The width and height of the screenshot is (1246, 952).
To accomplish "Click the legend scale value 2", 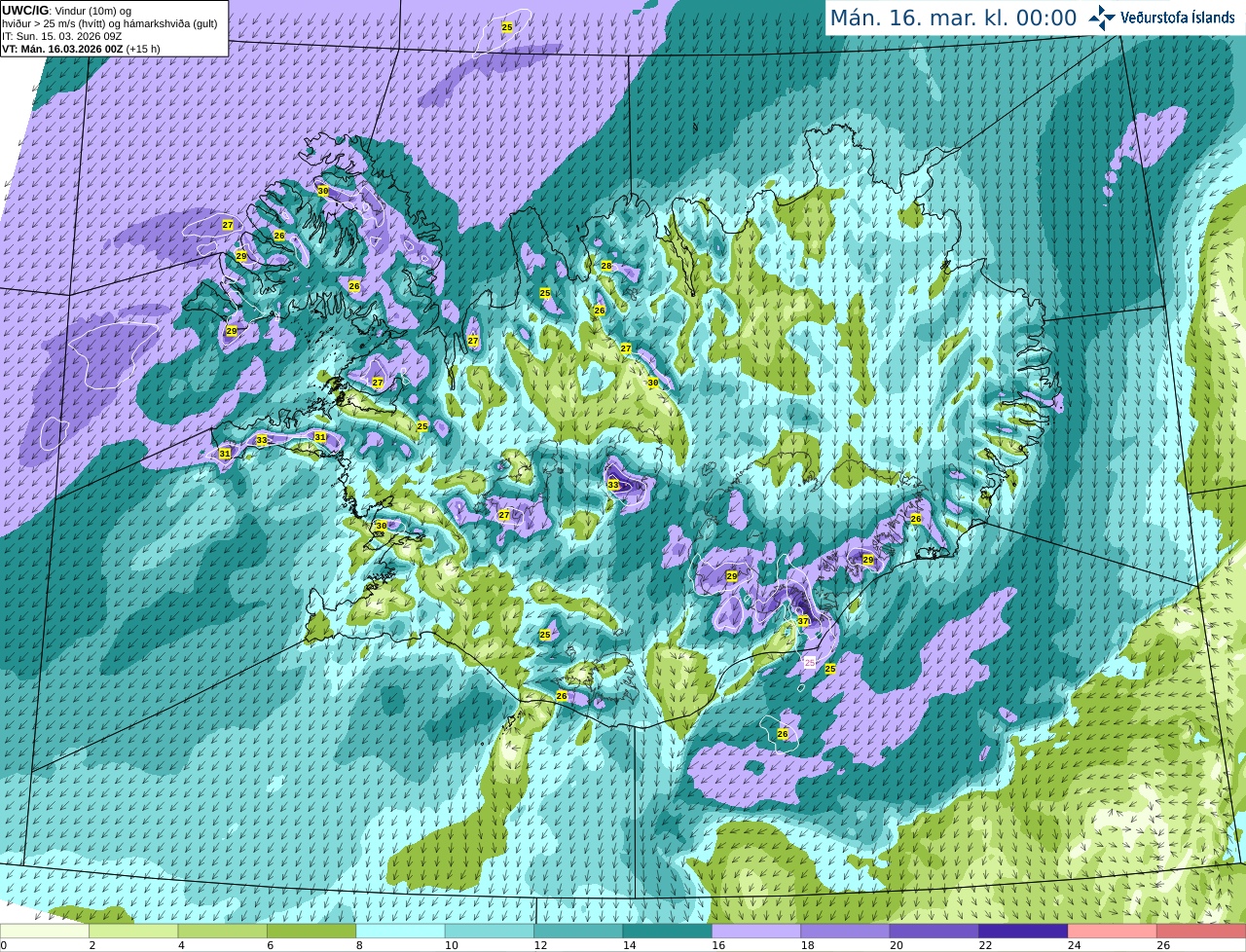I will [x=92, y=945].
